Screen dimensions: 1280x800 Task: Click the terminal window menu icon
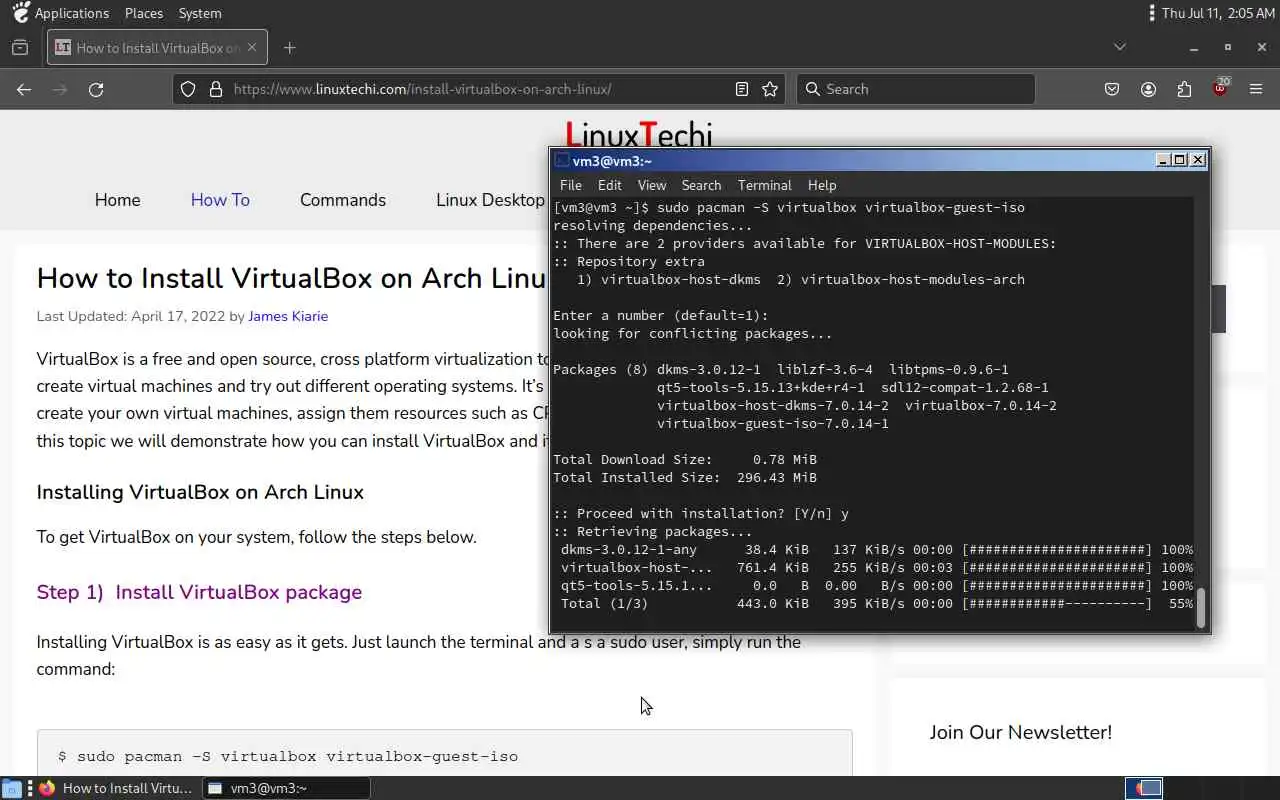pyautogui.click(x=562, y=160)
